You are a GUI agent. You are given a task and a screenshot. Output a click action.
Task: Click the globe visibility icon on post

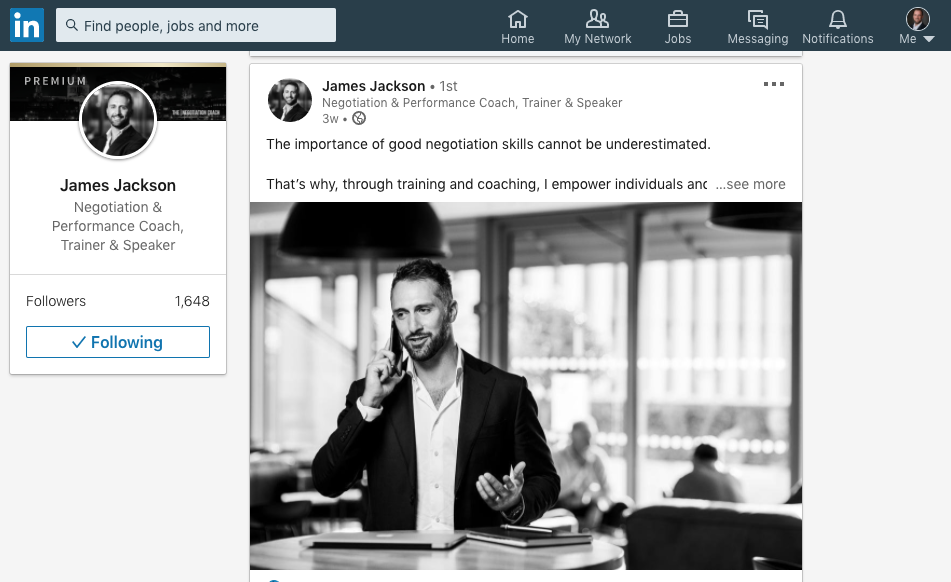coord(359,118)
